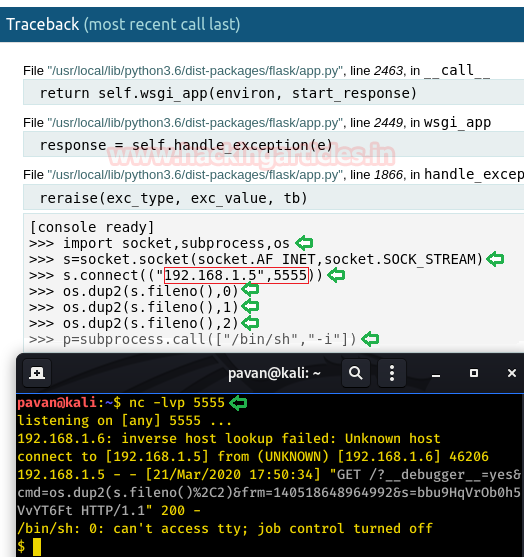Screen dimensions: 524x557
Task: Minimize the pavan@kali terminal window
Action: (x=436, y=374)
